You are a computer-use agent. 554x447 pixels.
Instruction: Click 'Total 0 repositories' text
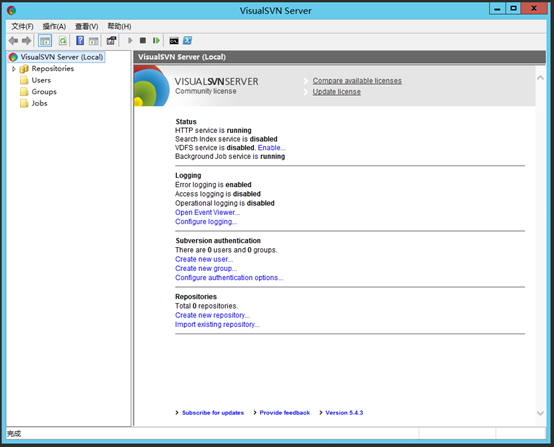pos(206,306)
